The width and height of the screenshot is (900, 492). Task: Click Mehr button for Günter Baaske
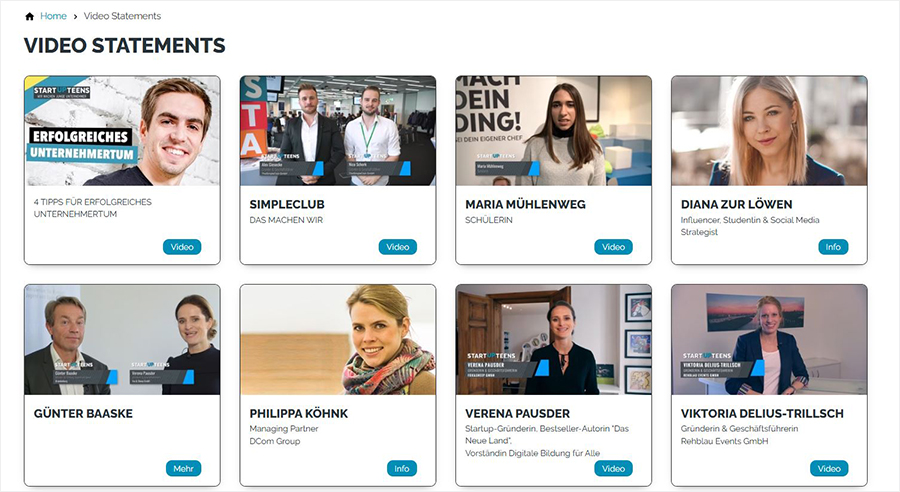[182, 468]
